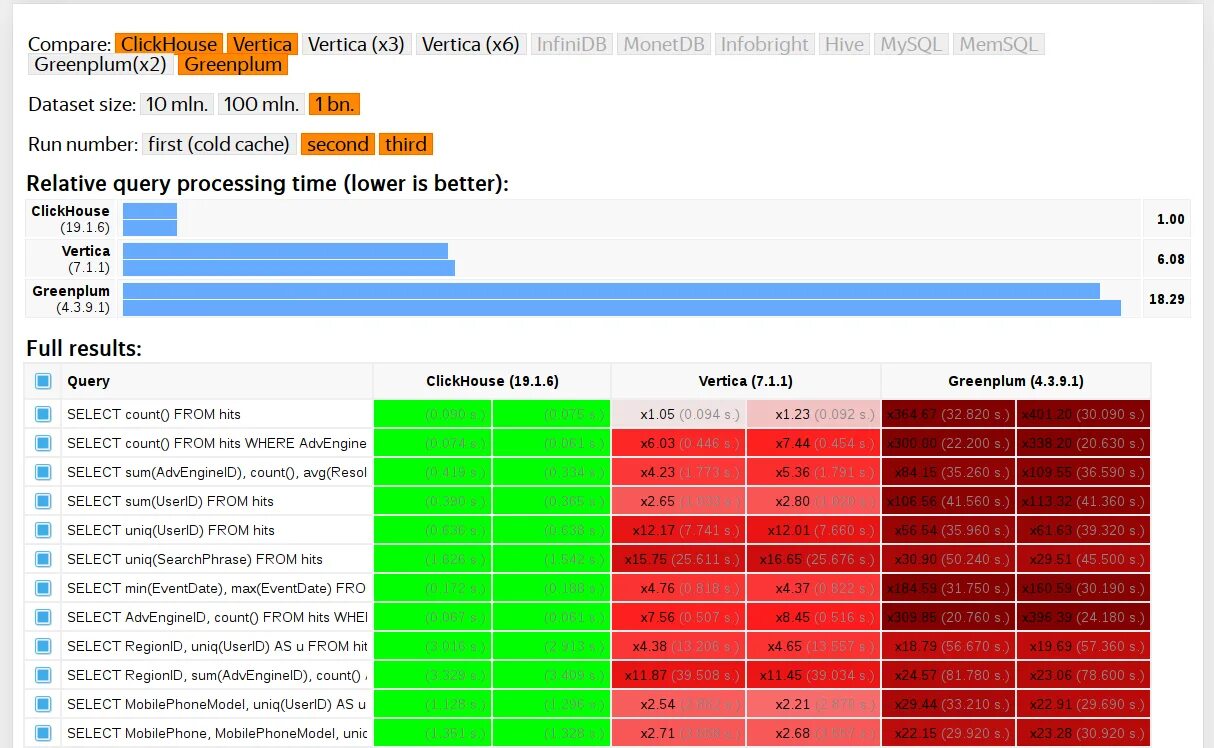Toggle the ClickHouse compare option

pos(169,44)
